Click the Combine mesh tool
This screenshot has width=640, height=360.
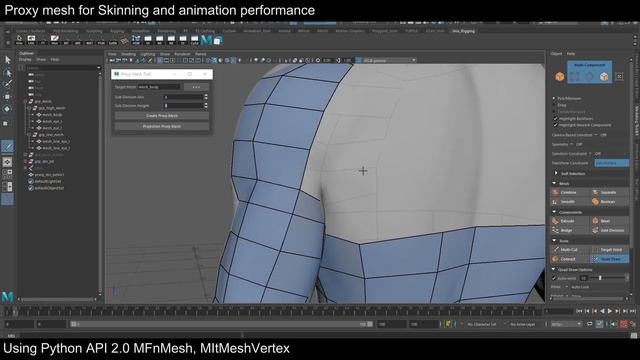569,192
